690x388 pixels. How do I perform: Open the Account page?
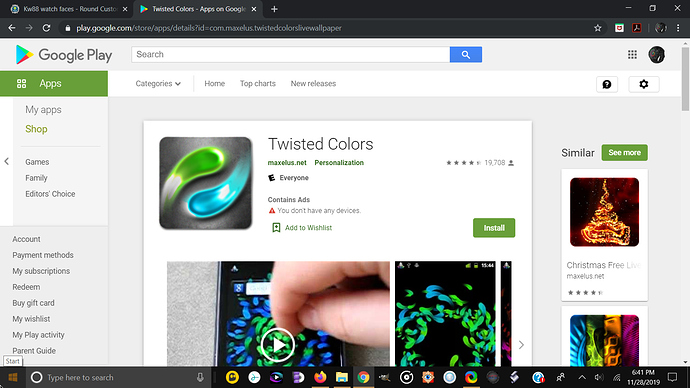[x=26, y=239]
